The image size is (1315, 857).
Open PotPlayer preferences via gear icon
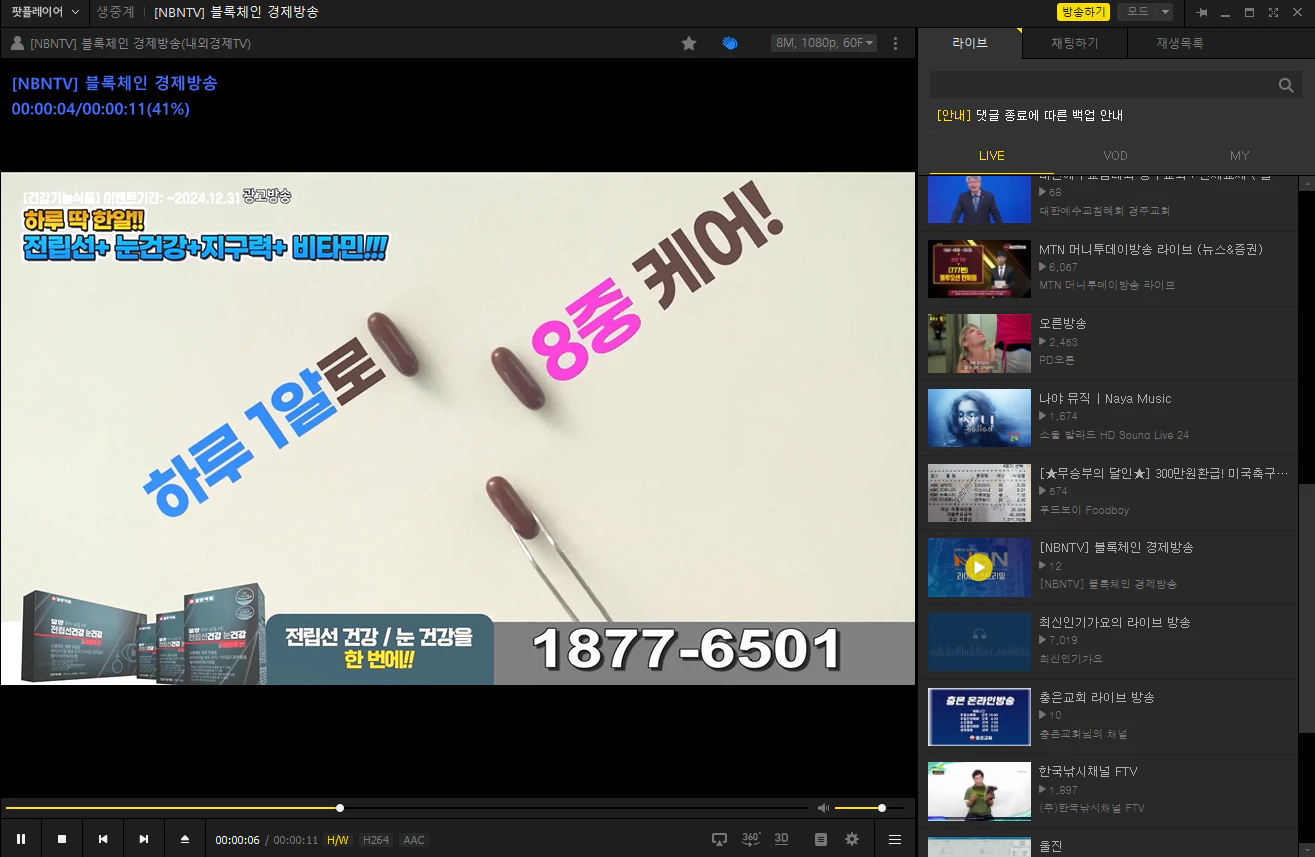pyautogui.click(x=851, y=839)
